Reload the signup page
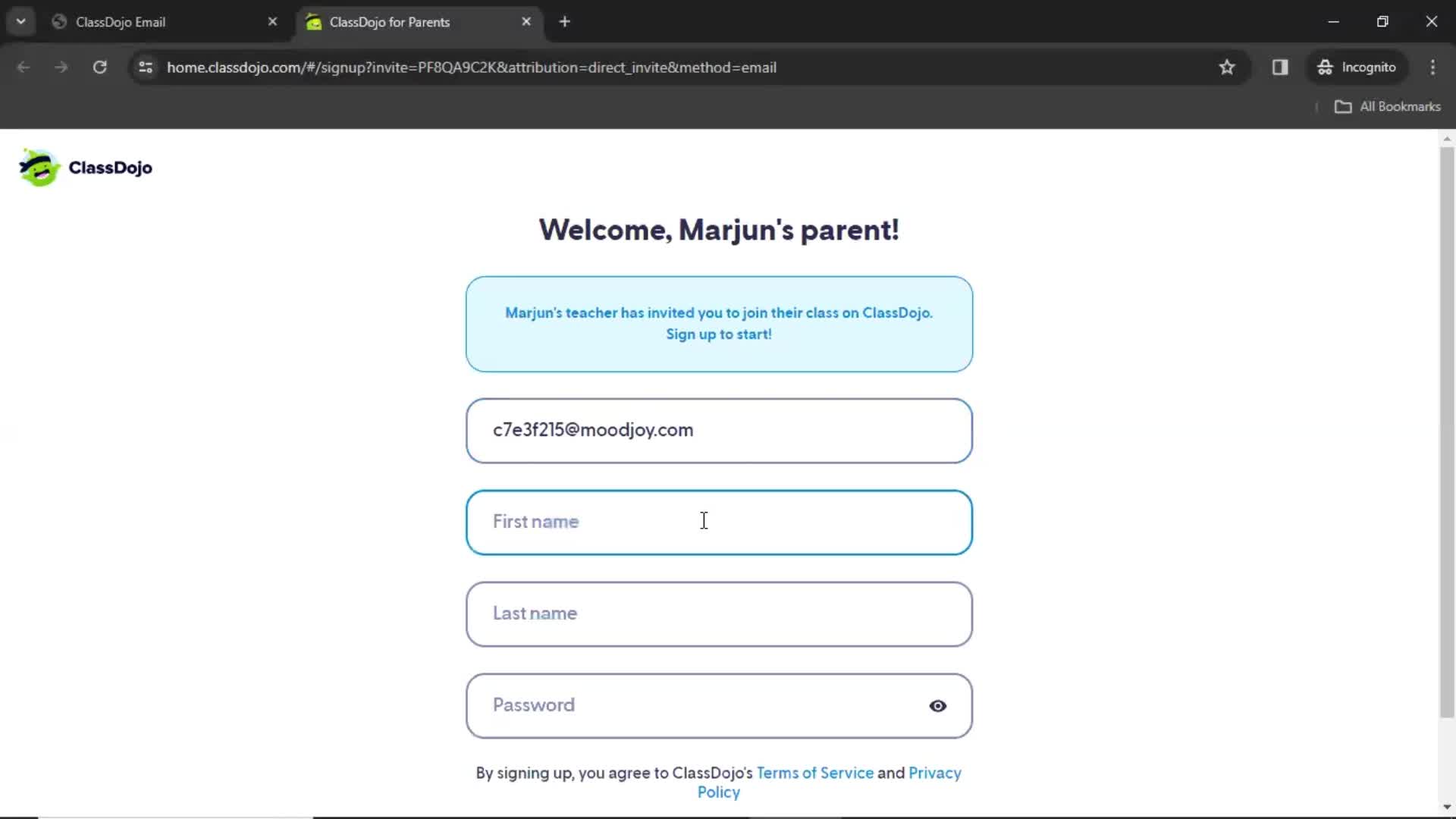This screenshot has height=819, width=1456. (x=99, y=67)
